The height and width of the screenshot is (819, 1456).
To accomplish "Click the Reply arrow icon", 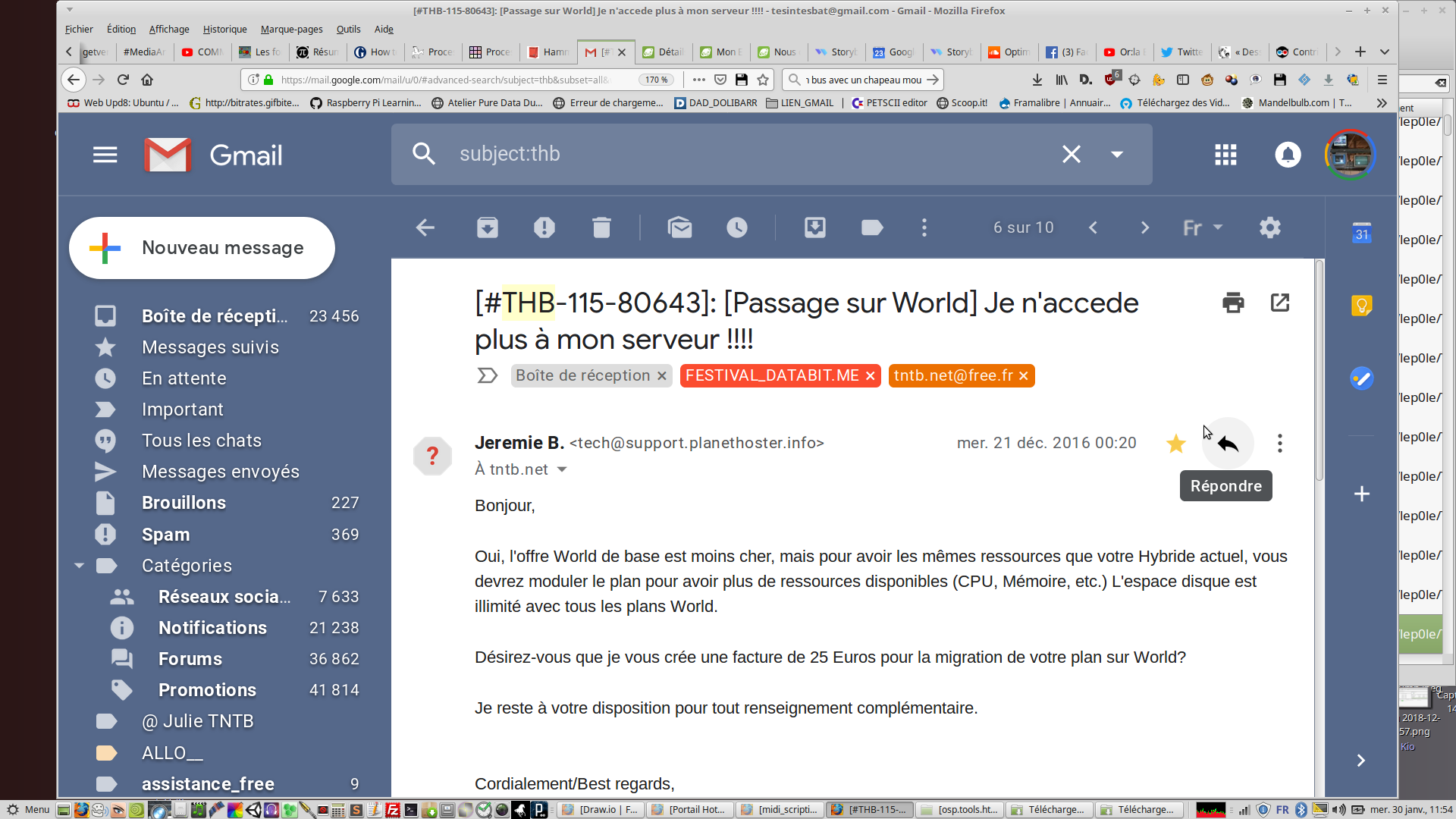I will pyautogui.click(x=1228, y=444).
